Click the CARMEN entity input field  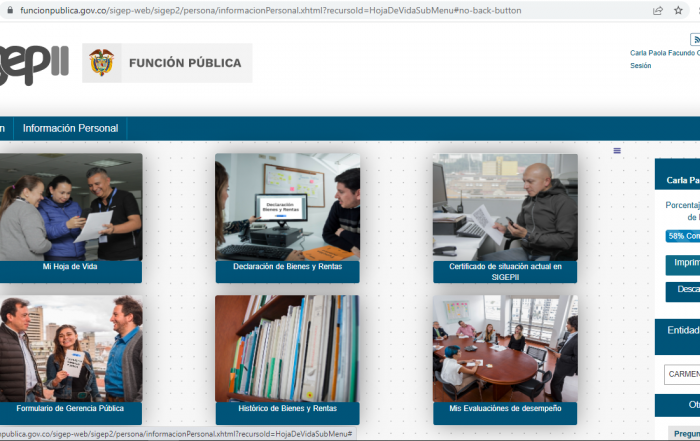click(682, 374)
